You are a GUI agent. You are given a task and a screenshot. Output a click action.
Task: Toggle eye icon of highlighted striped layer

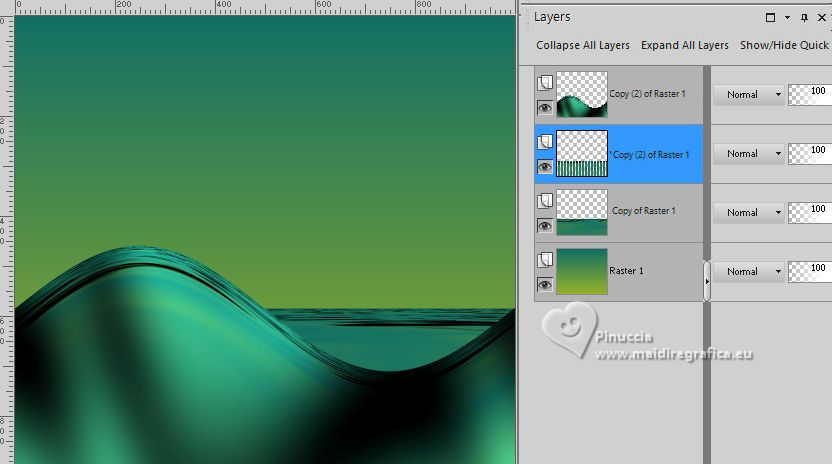point(544,167)
